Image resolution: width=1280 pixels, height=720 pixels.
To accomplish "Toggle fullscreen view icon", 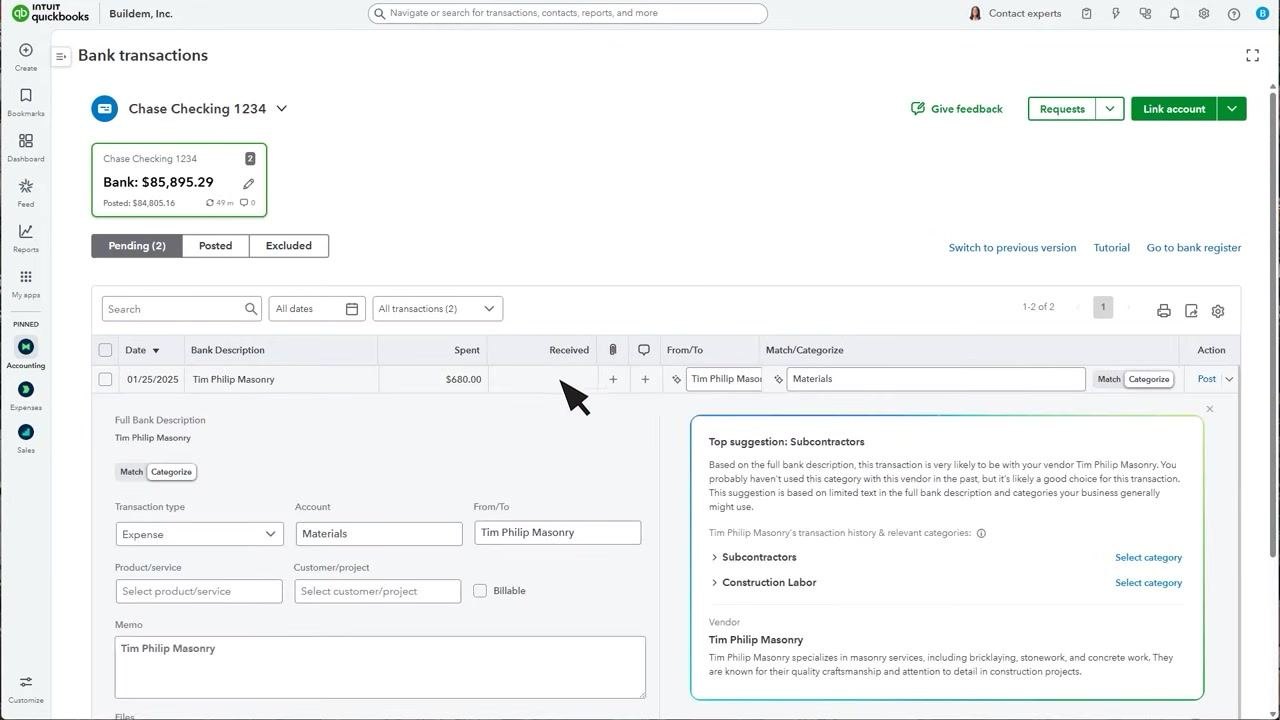I will point(1252,55).
